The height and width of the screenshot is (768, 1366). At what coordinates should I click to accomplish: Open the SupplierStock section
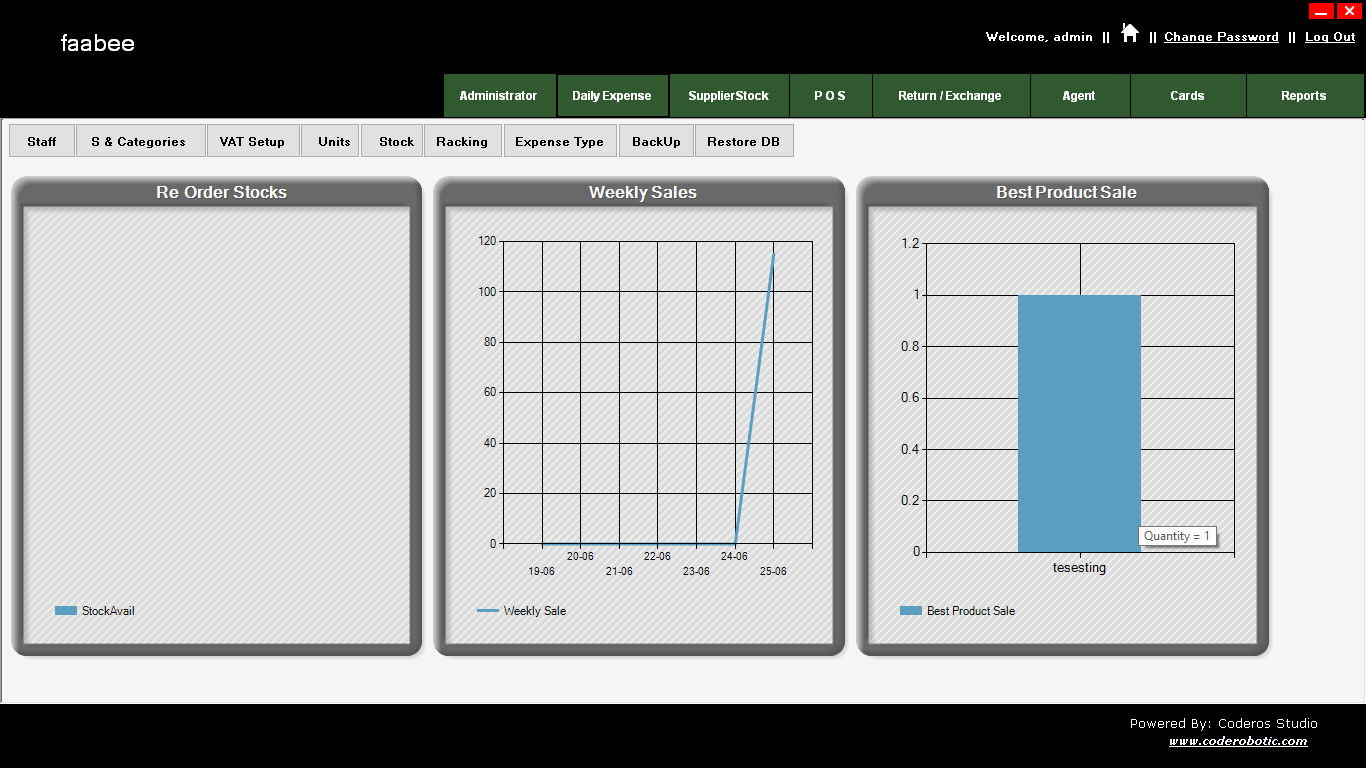click(x=728, y=96)
